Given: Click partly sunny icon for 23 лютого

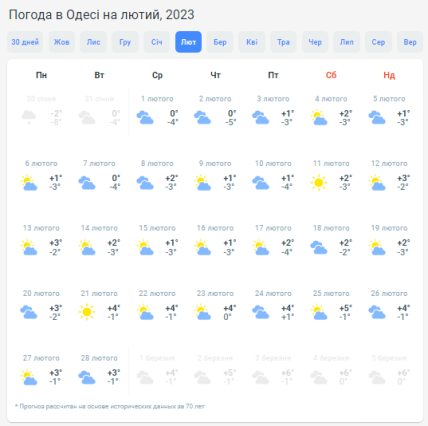Looking at the screenshot, I should click(x=202, y=312).
